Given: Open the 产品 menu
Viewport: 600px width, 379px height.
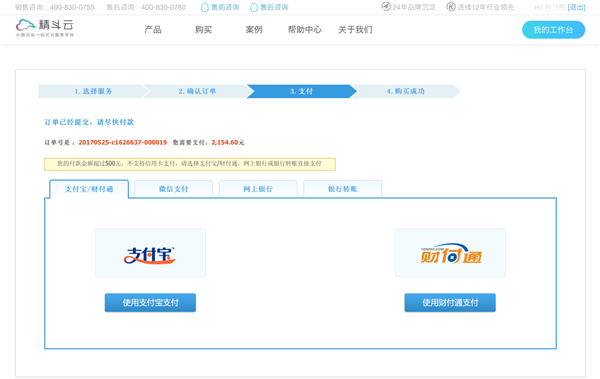Looking at the screenshot, I should 153,29.
